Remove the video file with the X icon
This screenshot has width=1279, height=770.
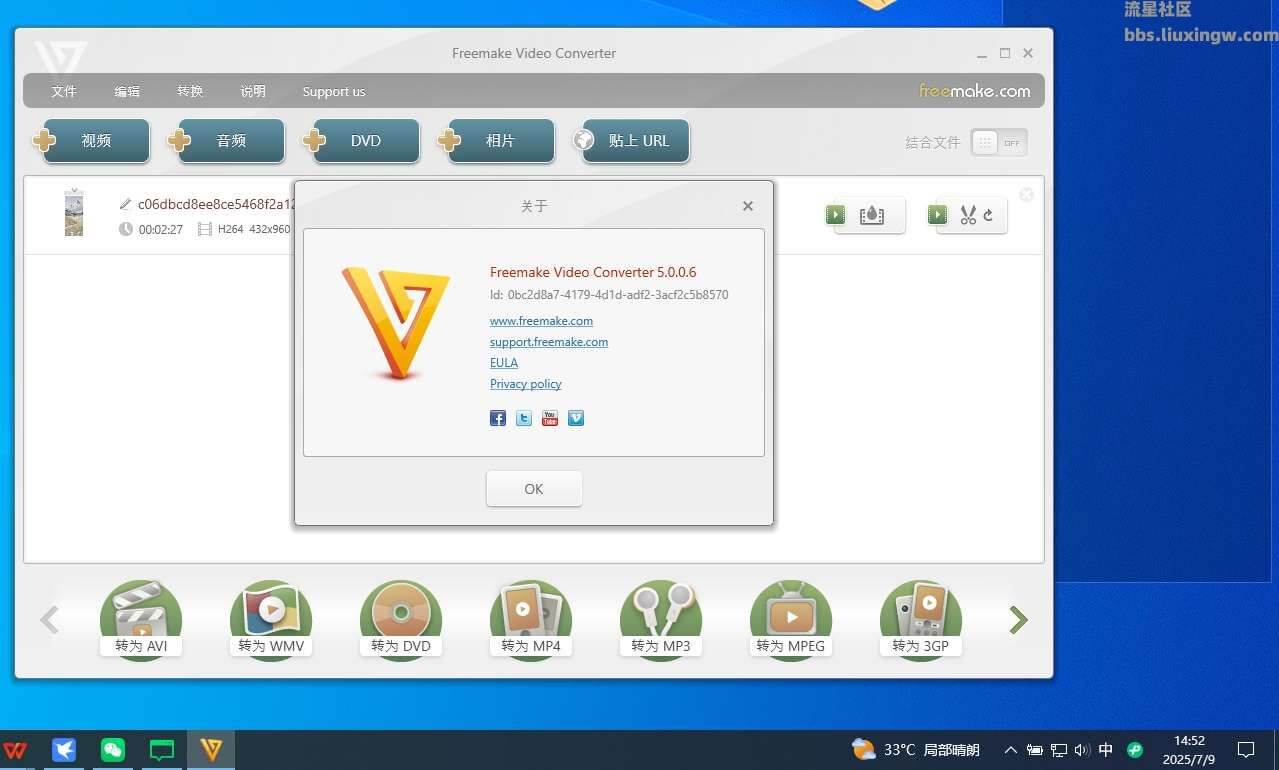coord(1026,195)
